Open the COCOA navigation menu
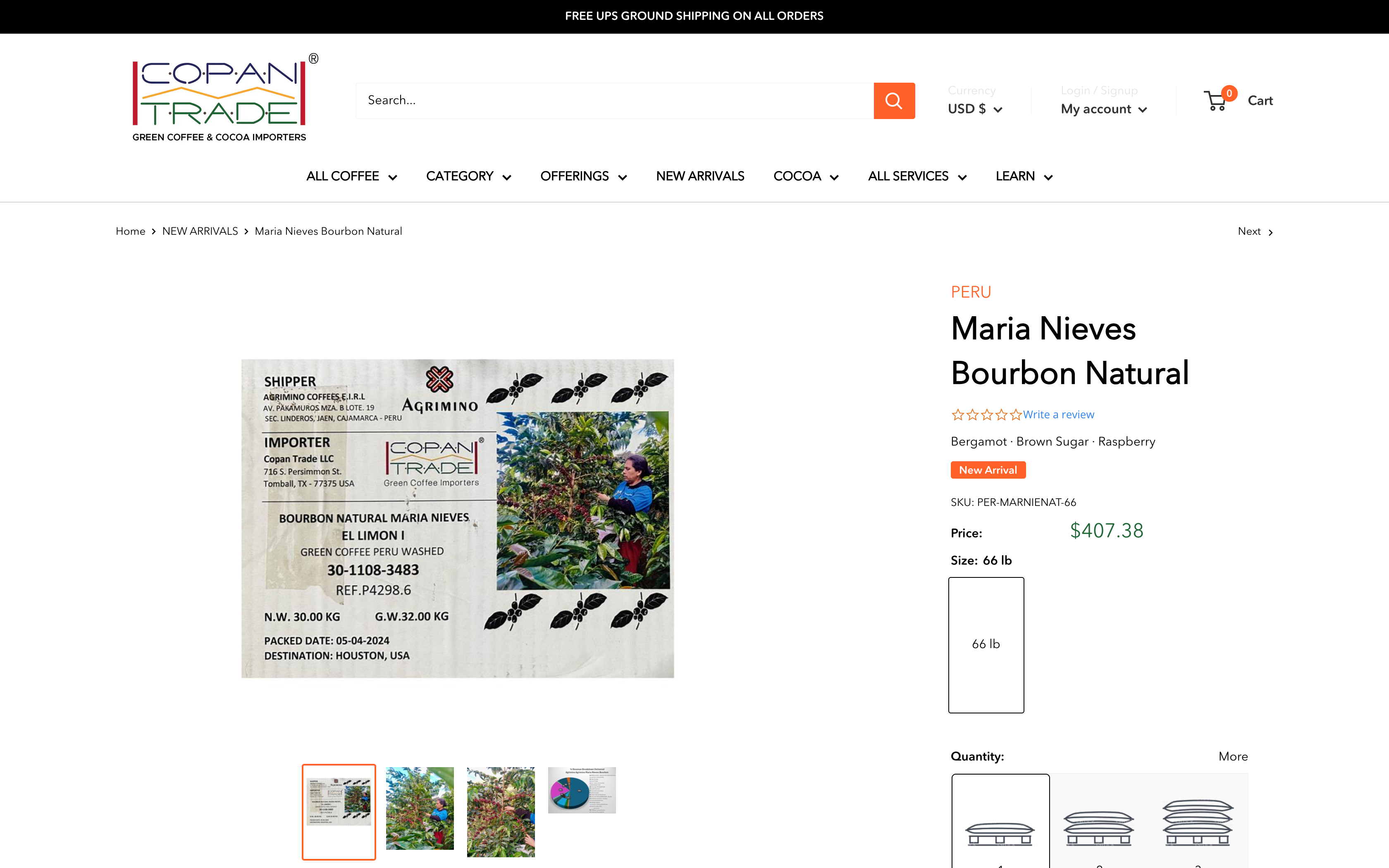1389x868 pixels. tap(806, 176)
